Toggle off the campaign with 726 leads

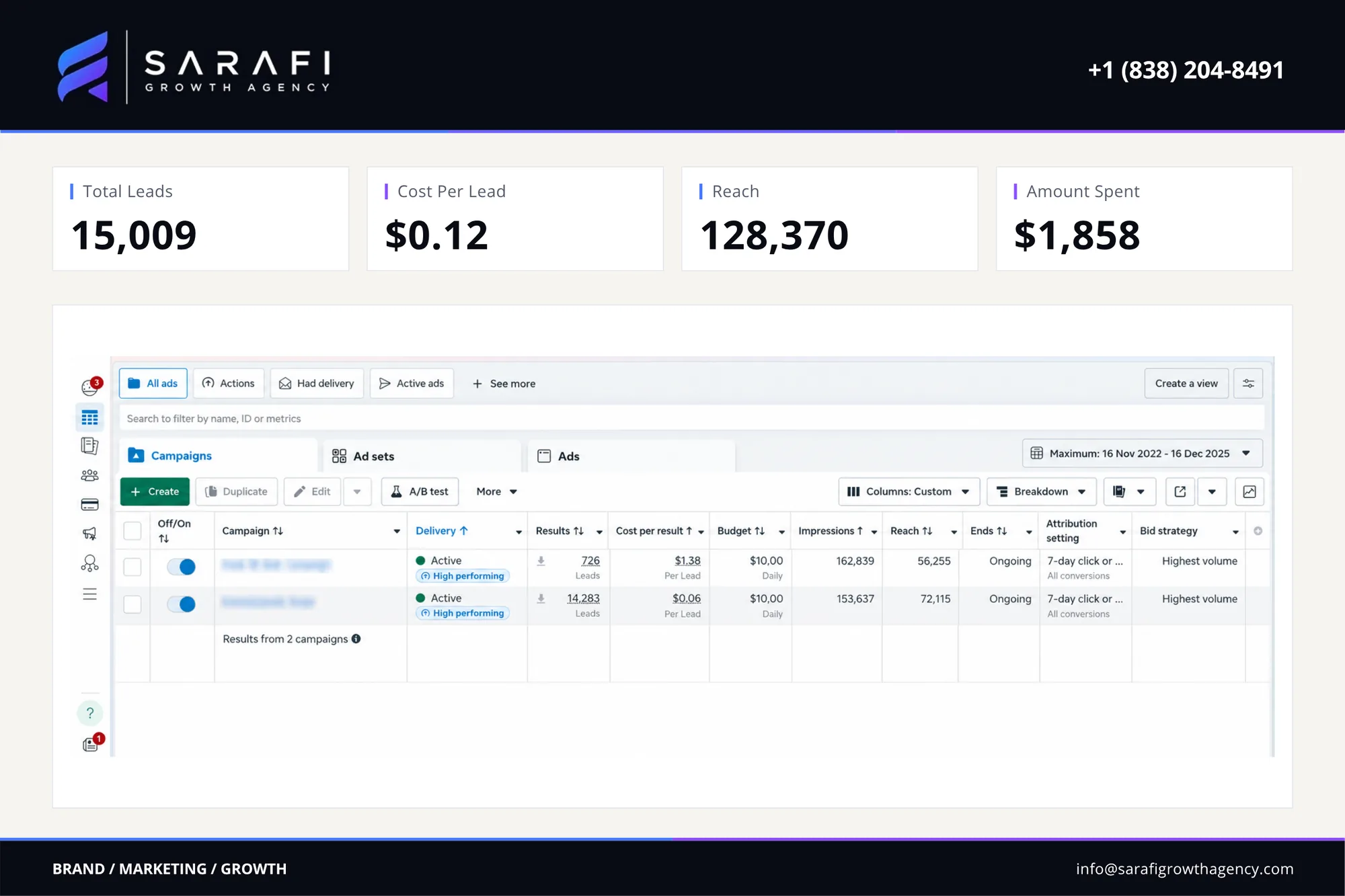tap(182, 567)
